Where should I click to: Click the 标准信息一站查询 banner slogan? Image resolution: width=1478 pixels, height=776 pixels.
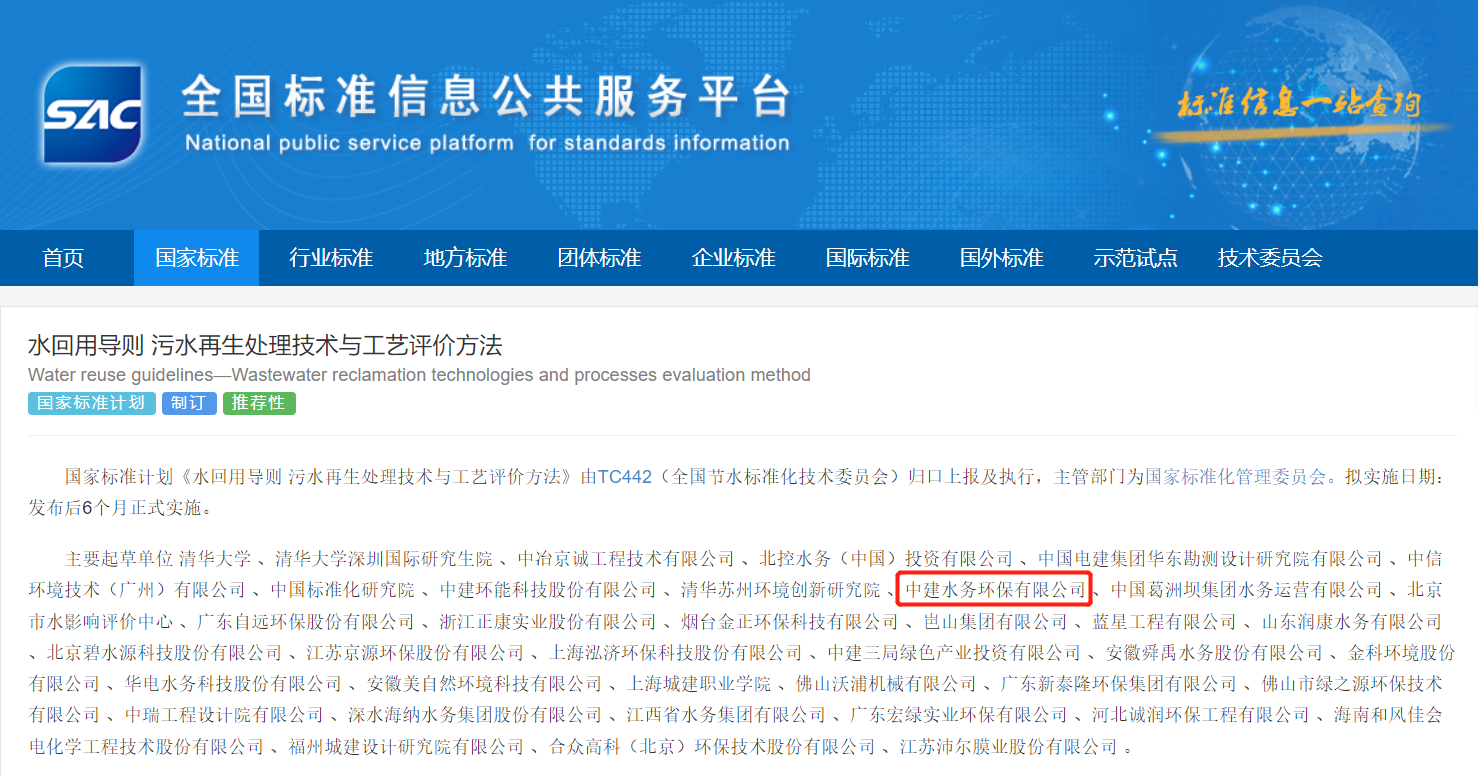coord(1299,104)
